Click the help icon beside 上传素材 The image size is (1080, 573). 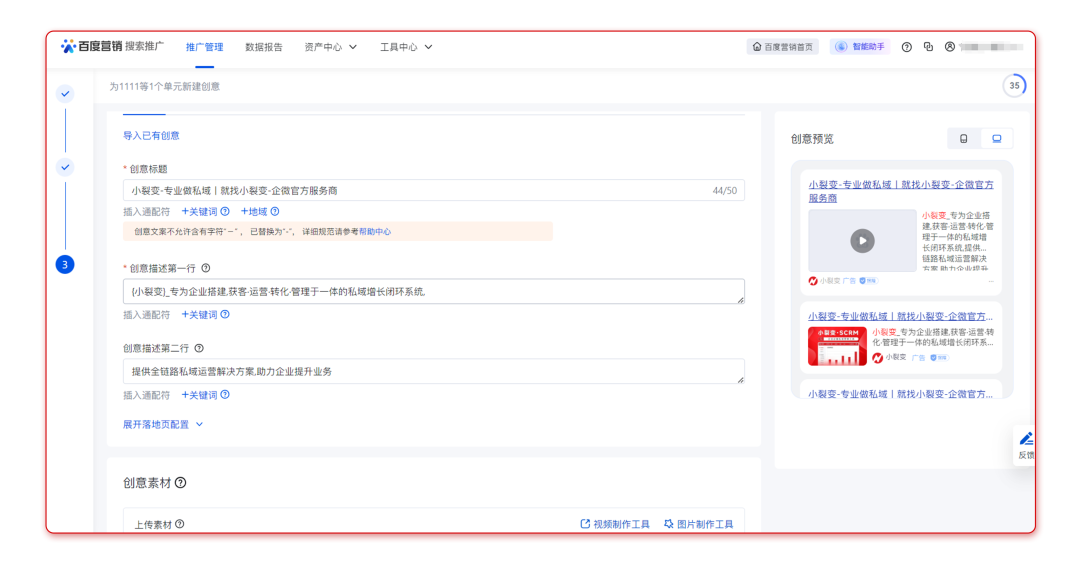coord(180,524)
